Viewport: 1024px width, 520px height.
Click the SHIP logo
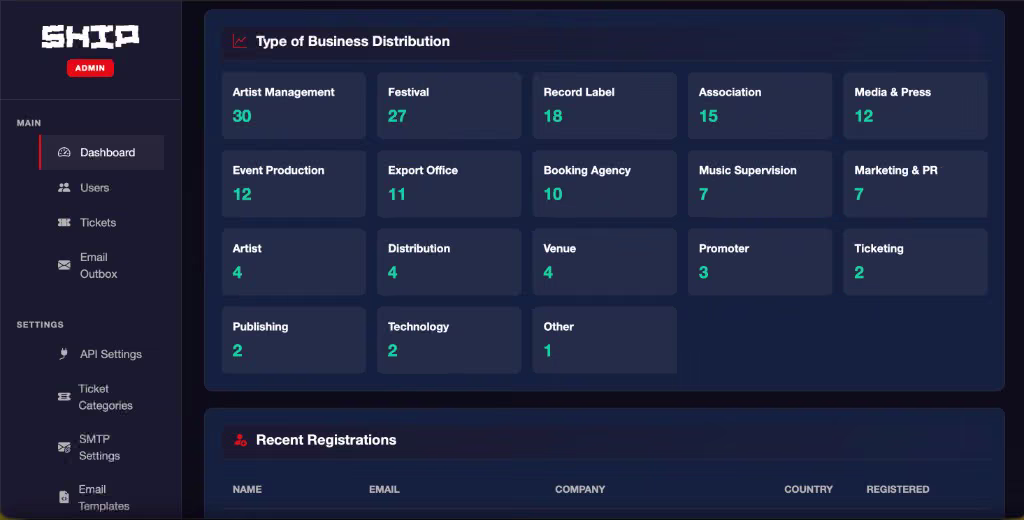[x=90, y=37]
